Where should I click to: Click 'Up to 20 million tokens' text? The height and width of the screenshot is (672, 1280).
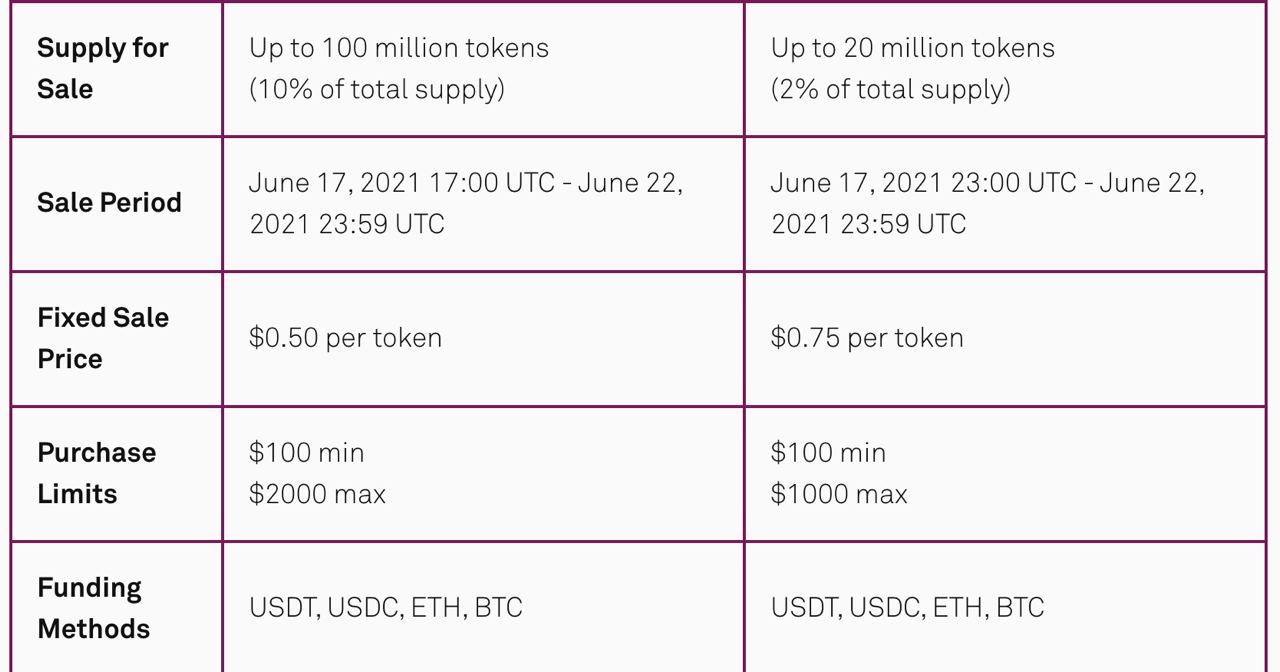(x=913, y=48)
